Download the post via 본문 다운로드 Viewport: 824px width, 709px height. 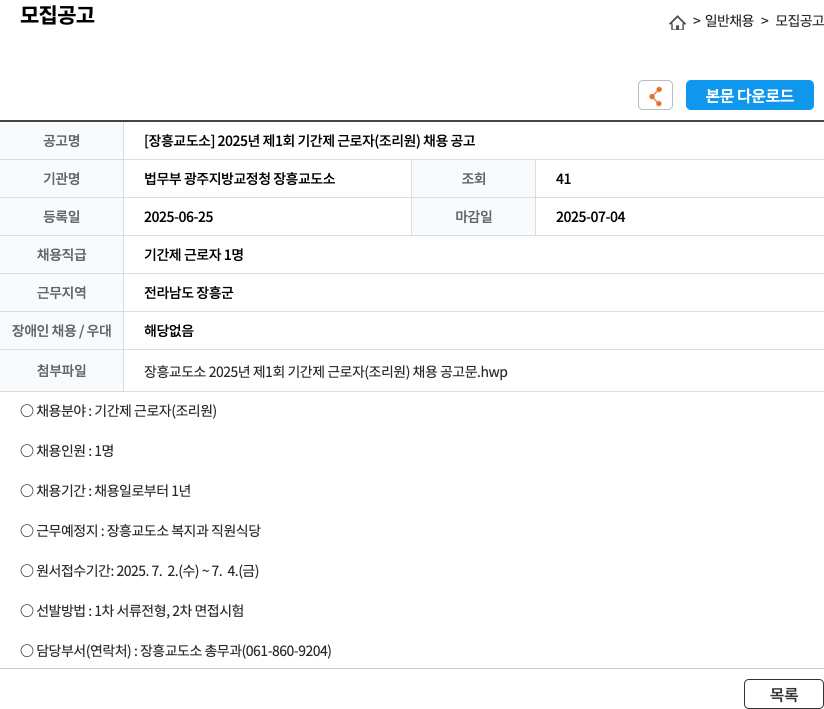pyautogui.click(x=749, y=95)
